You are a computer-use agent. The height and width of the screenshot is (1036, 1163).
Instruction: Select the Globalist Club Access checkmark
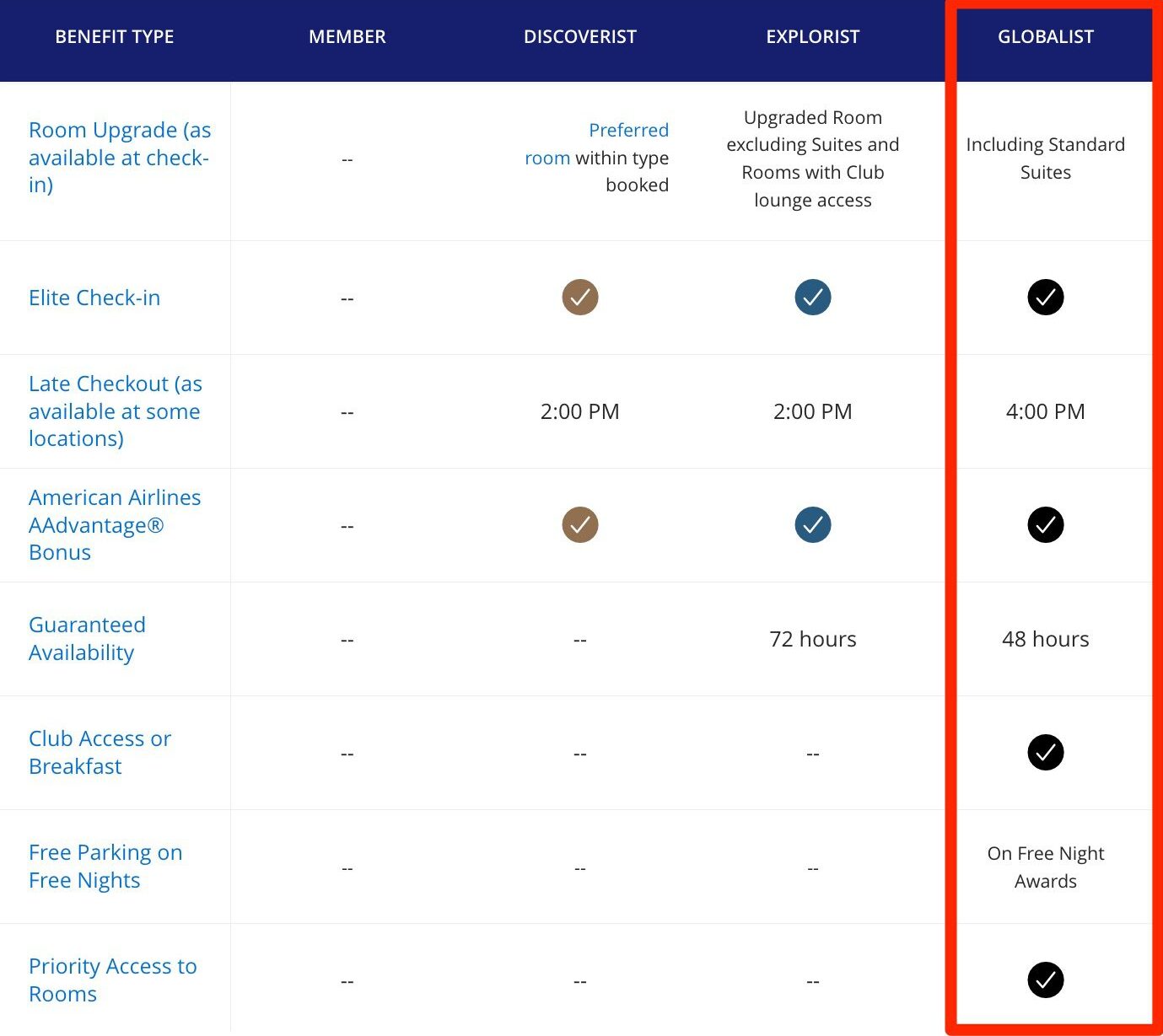tap(1046, 753)
